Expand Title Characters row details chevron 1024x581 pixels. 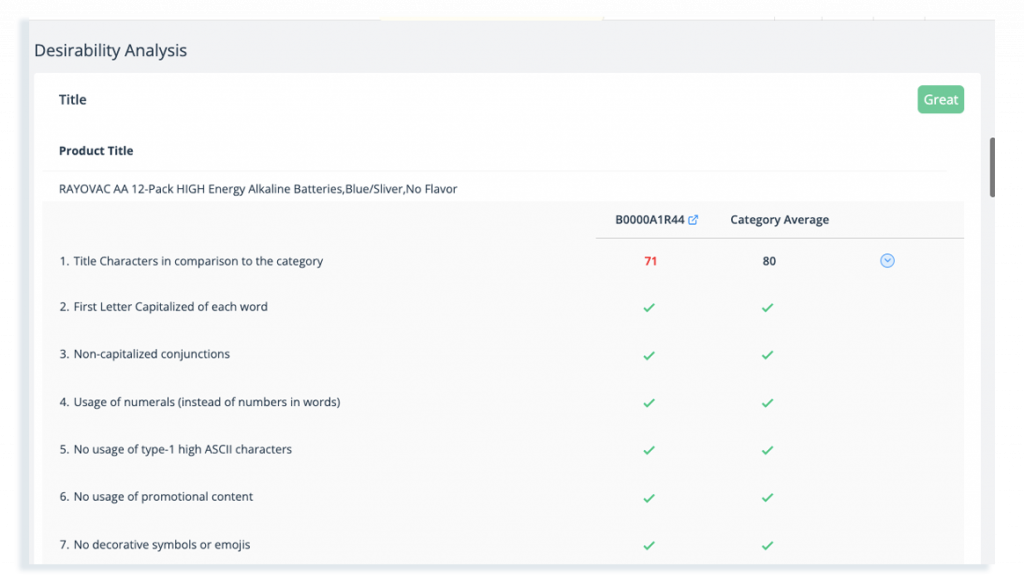click(x=887, y=261)
